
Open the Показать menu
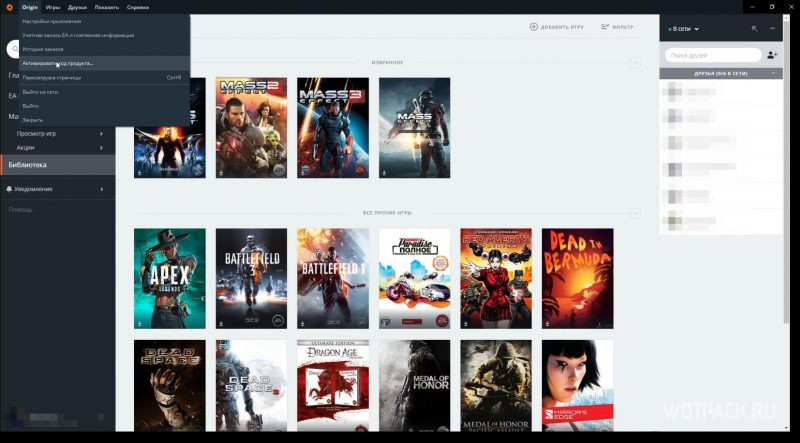107,7
